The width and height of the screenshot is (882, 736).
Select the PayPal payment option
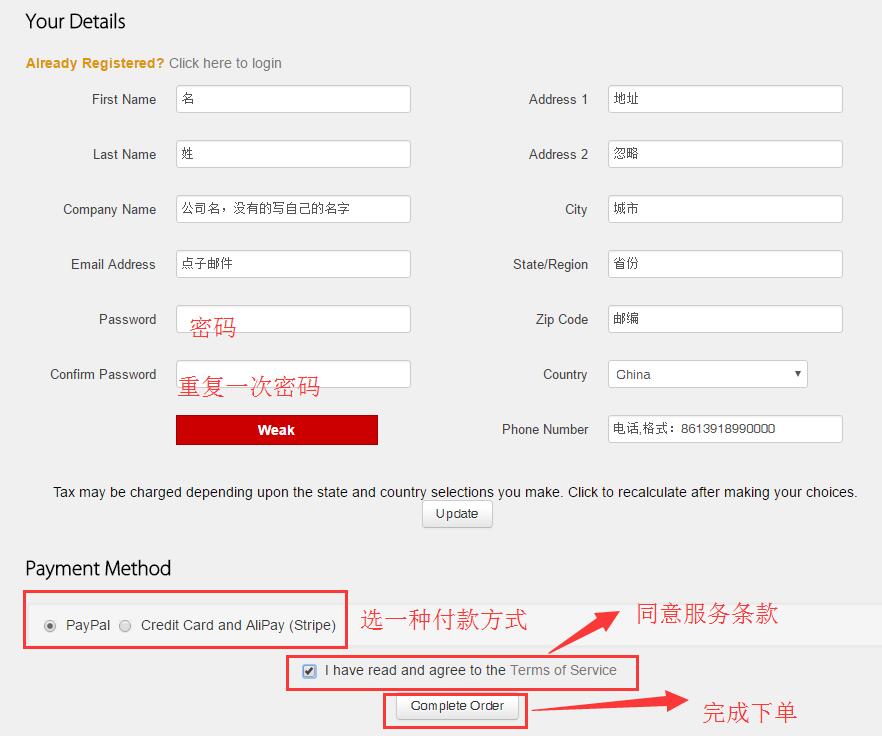pyautogui.click(x=50, y=626)
